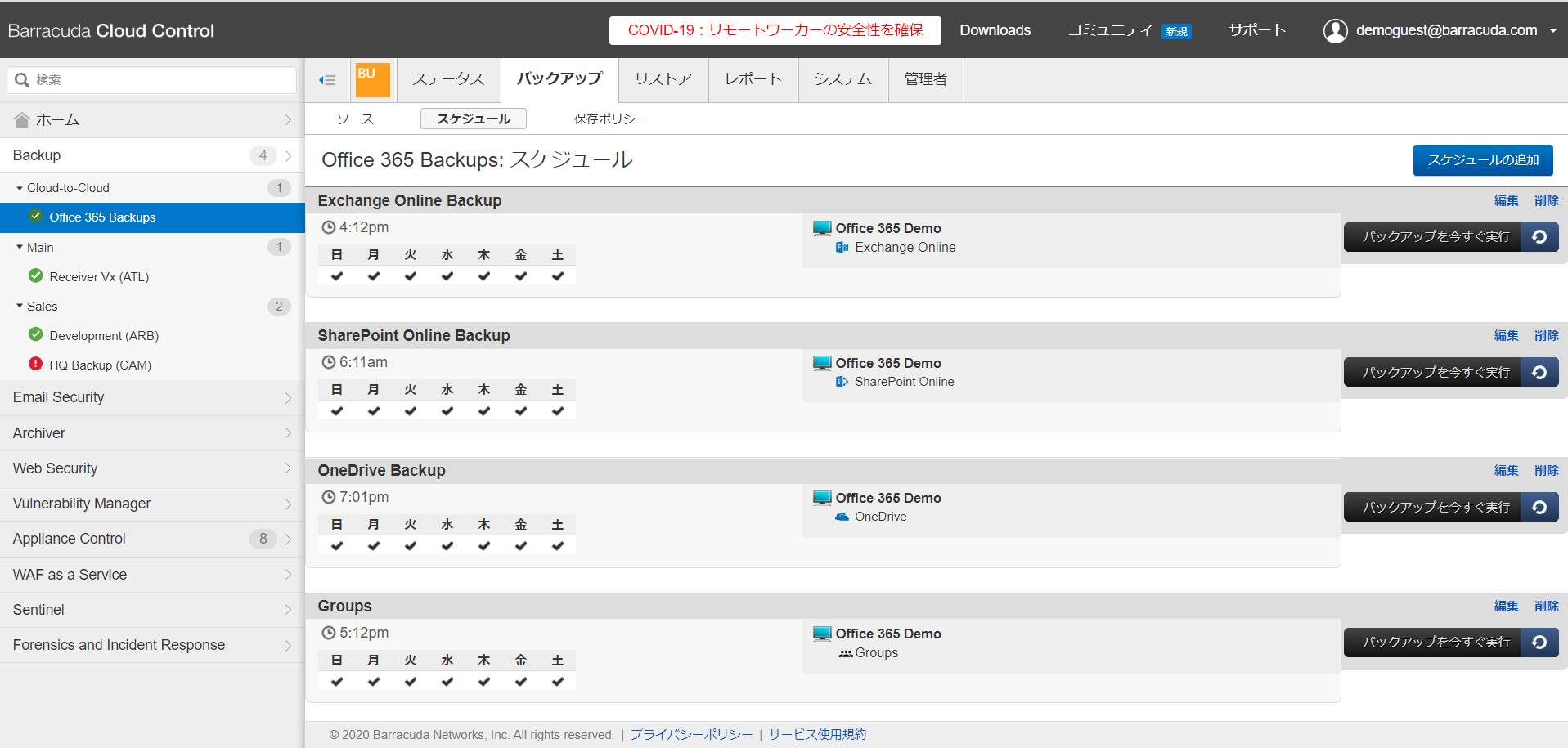This screenshot has height=748, width=1568.
Task: Click refresh icon on SharePoint Online Backup row
Action: 1539,372
